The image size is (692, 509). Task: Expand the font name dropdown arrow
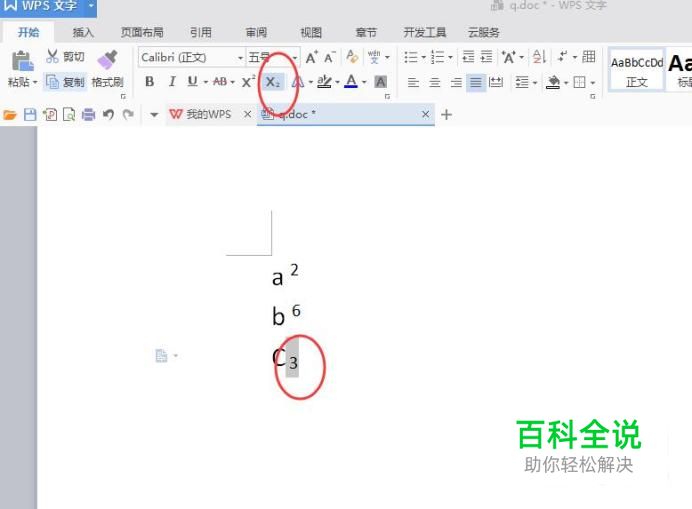(x=241, y=58)
